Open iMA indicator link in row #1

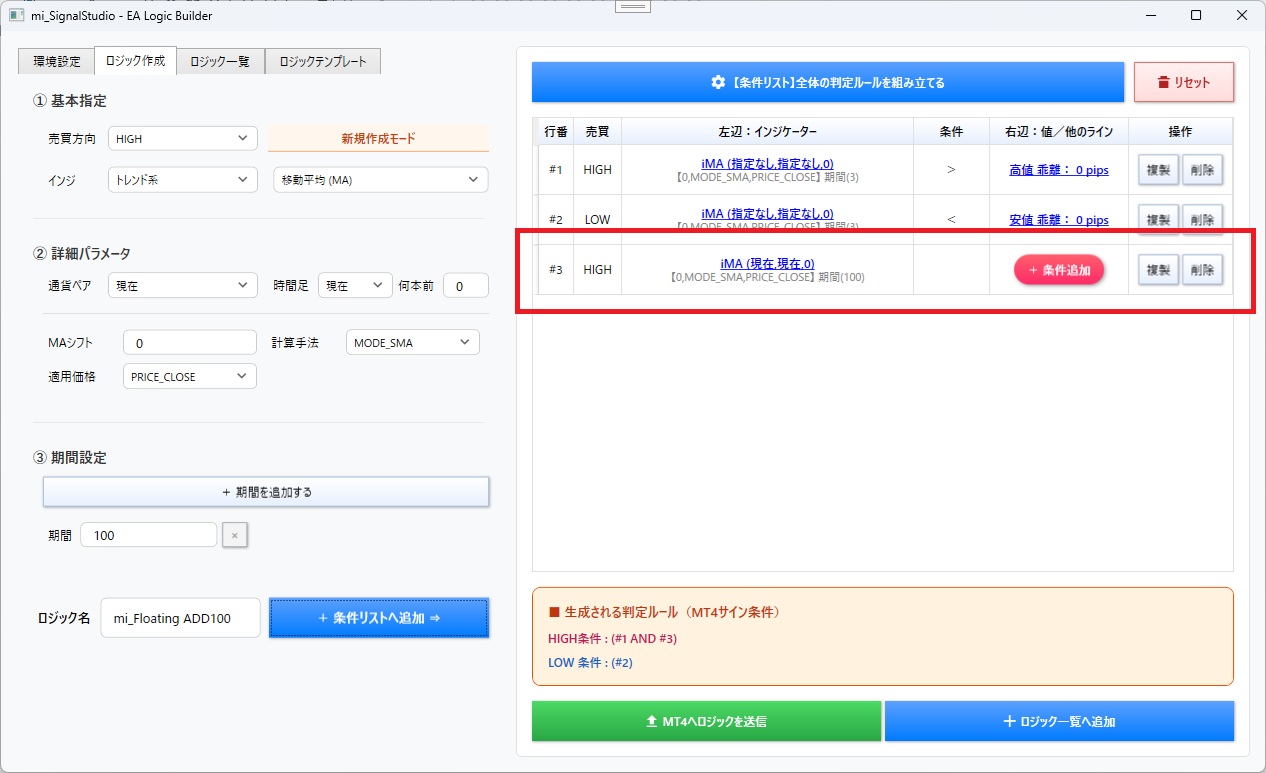(767, 163)
